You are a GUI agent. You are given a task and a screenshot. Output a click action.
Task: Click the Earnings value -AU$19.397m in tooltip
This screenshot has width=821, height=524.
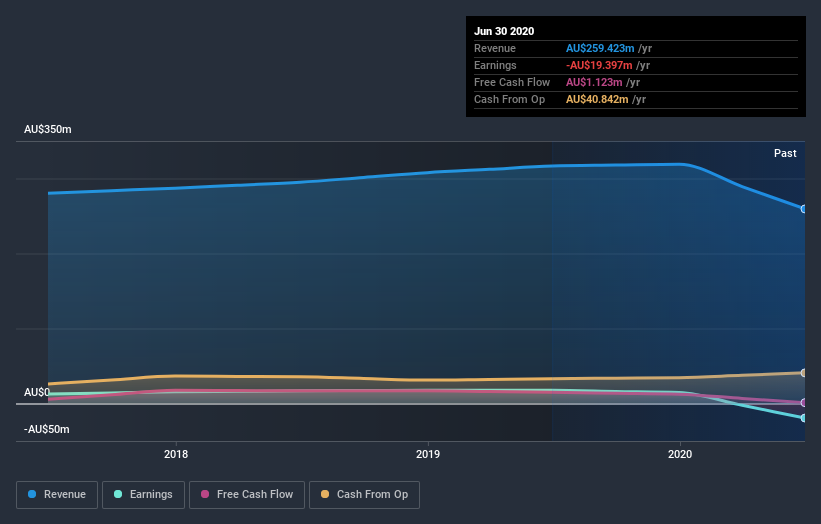click(599, 65)
